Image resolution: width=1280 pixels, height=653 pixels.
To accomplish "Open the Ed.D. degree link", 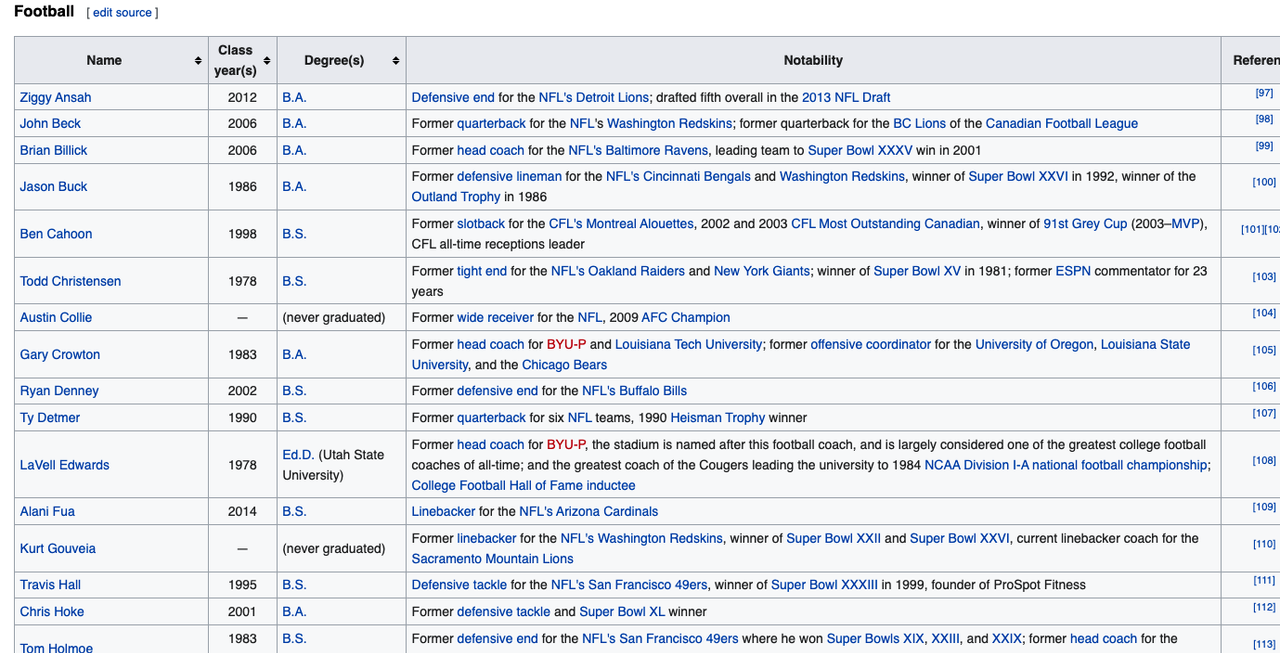I will (x=298, y=454).
